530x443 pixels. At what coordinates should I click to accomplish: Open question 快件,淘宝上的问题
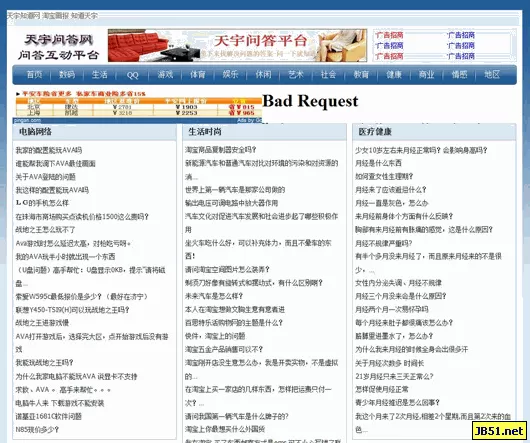215,336
